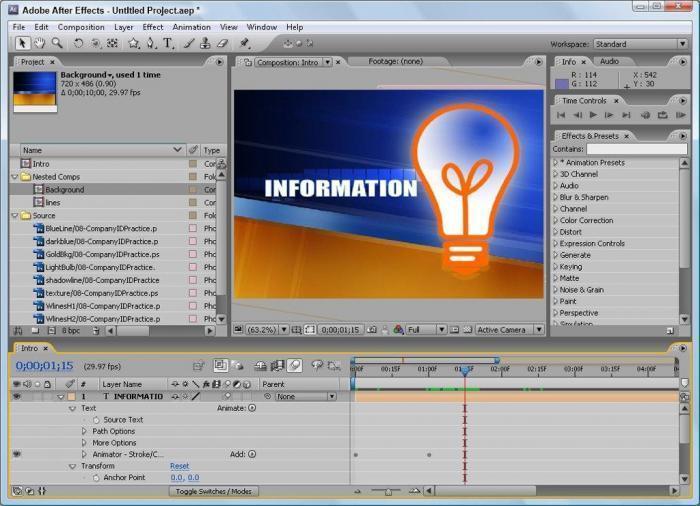Screen dimensions: 700x506
Task: Click the Frame Blending enable icon in timeline
Action: [x=277, y=366]
